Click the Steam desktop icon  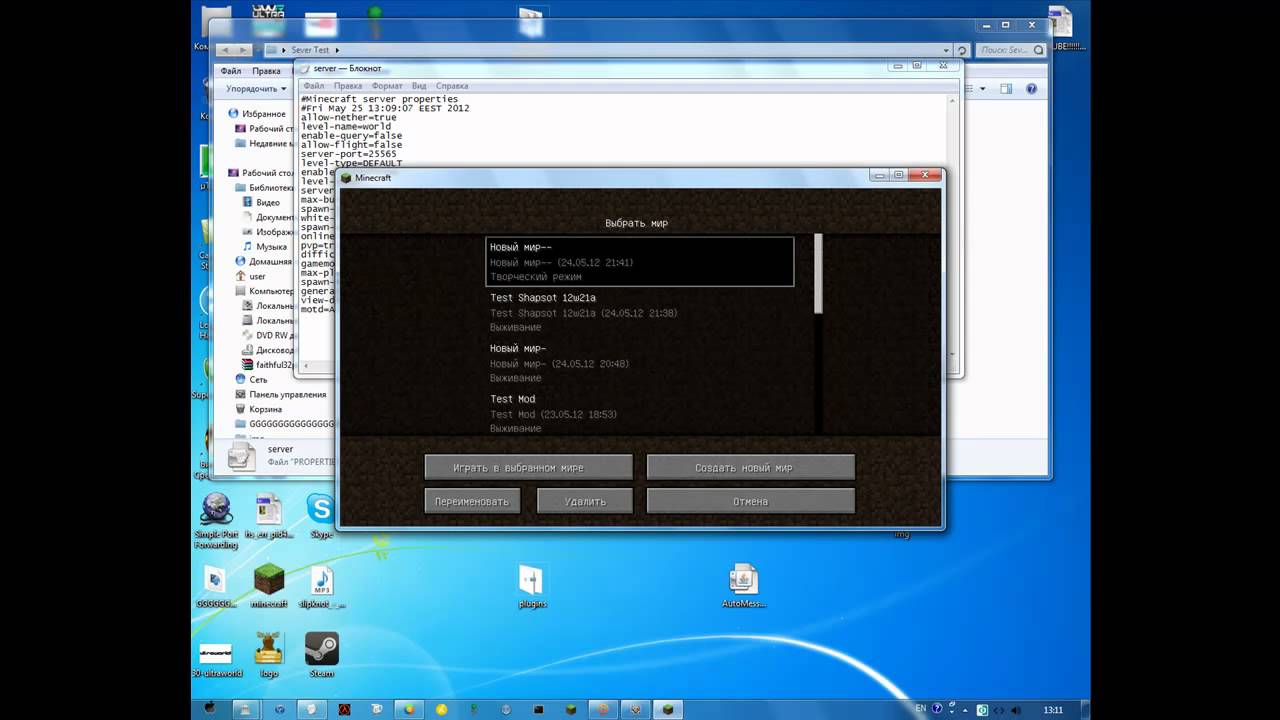pos(321,655)
